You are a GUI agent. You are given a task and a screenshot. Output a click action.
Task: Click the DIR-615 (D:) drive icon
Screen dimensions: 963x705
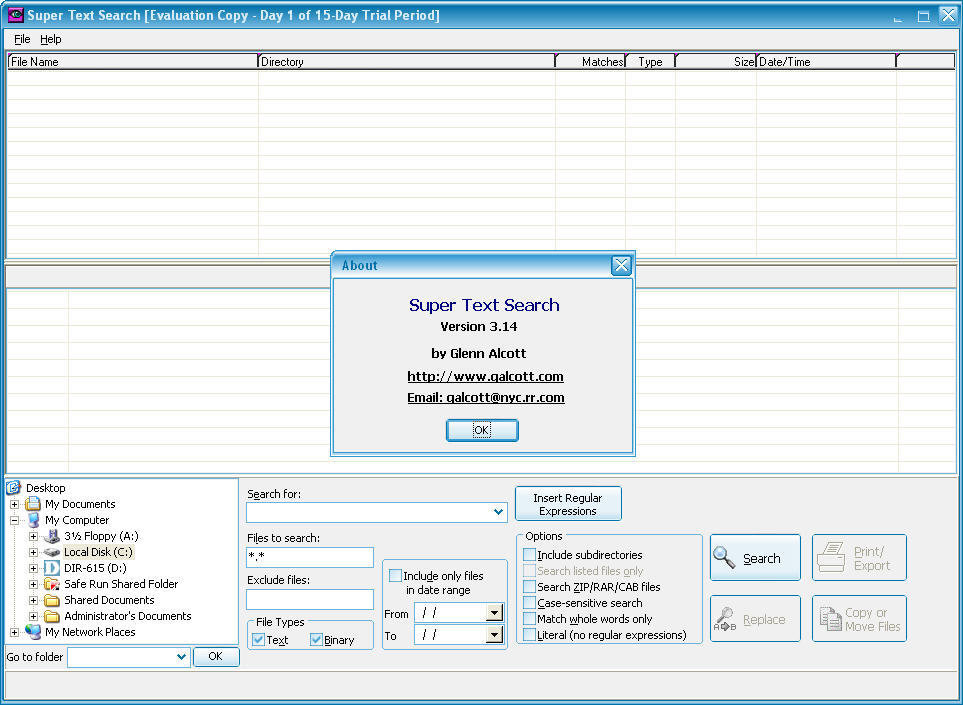pos(52,567)
